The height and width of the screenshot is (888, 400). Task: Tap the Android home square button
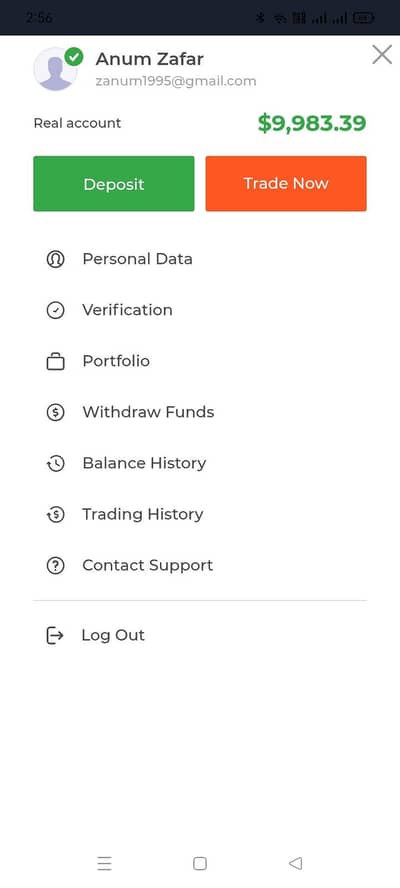[200, 863]
